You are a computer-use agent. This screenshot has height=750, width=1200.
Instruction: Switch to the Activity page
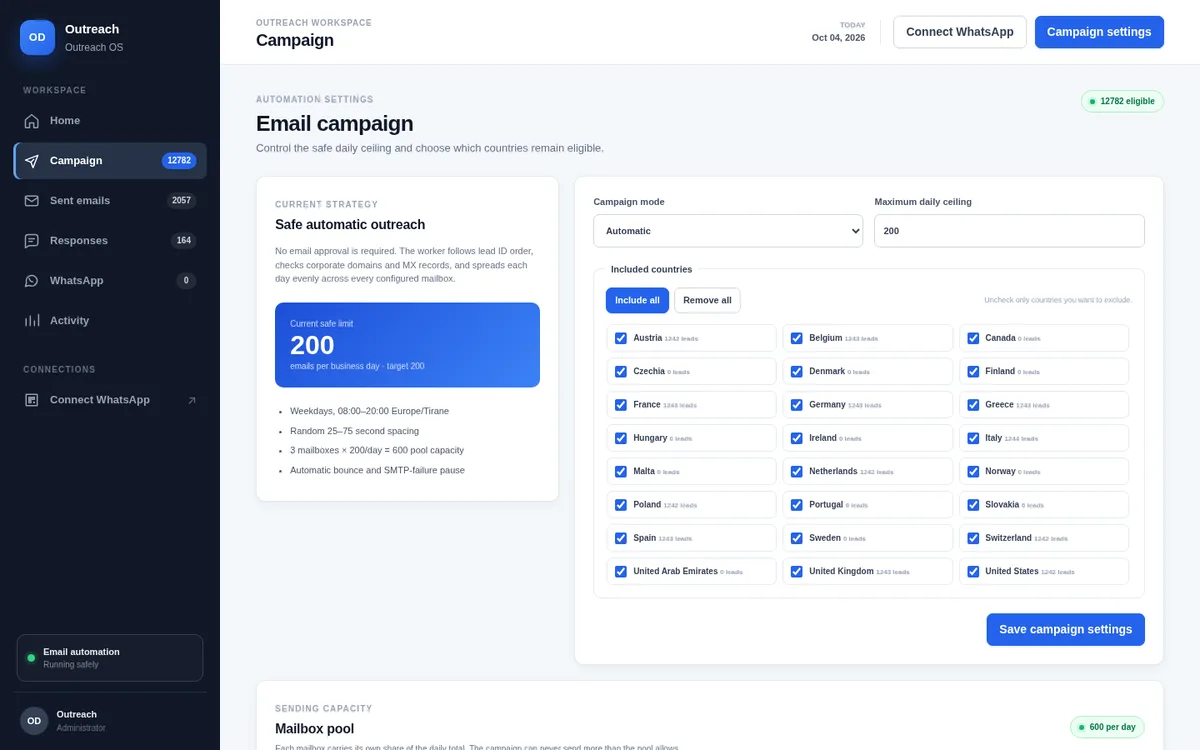(110, 321)
